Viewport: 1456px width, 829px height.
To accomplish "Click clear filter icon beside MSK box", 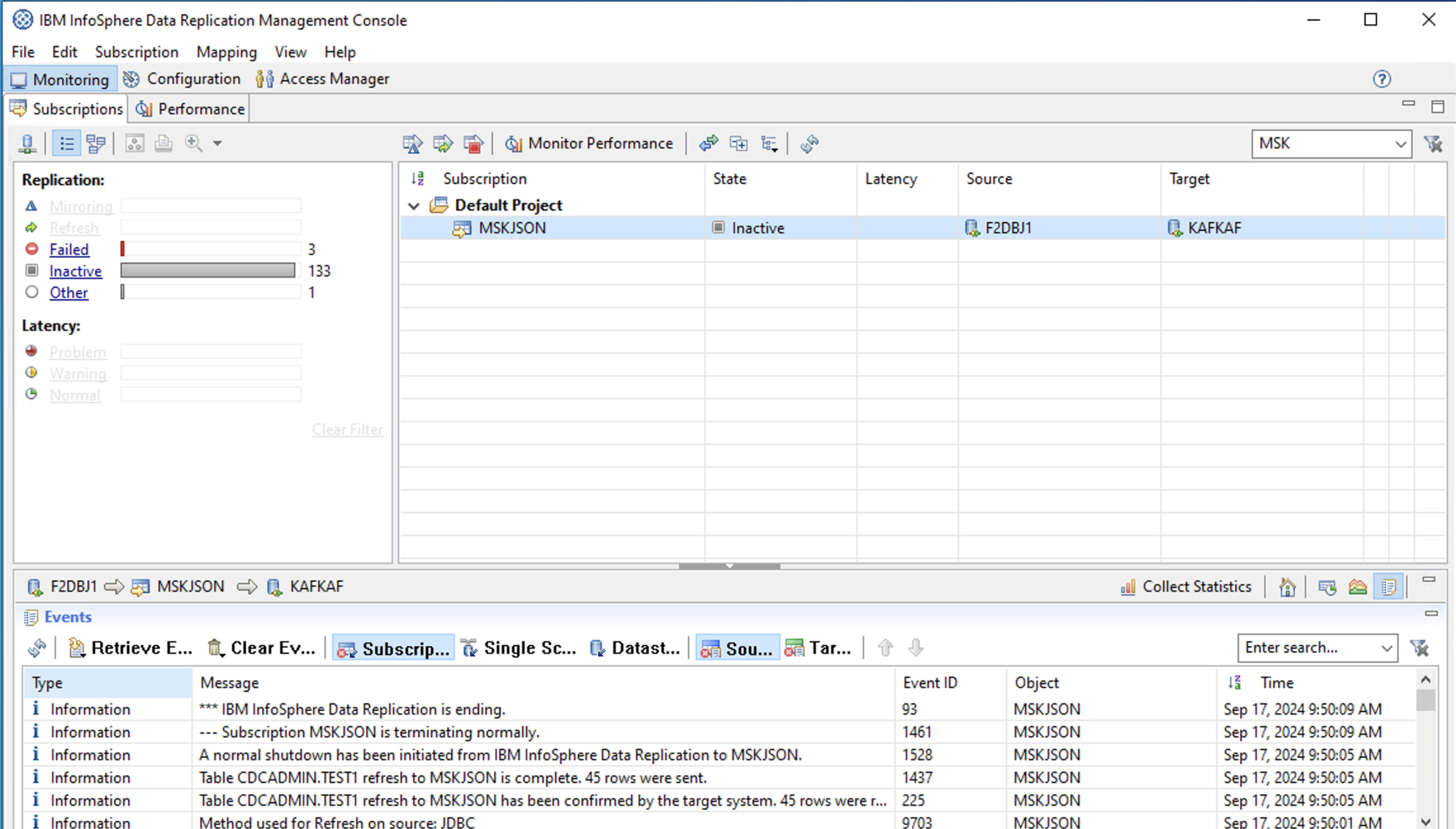I will click(x=1433, y=144).
